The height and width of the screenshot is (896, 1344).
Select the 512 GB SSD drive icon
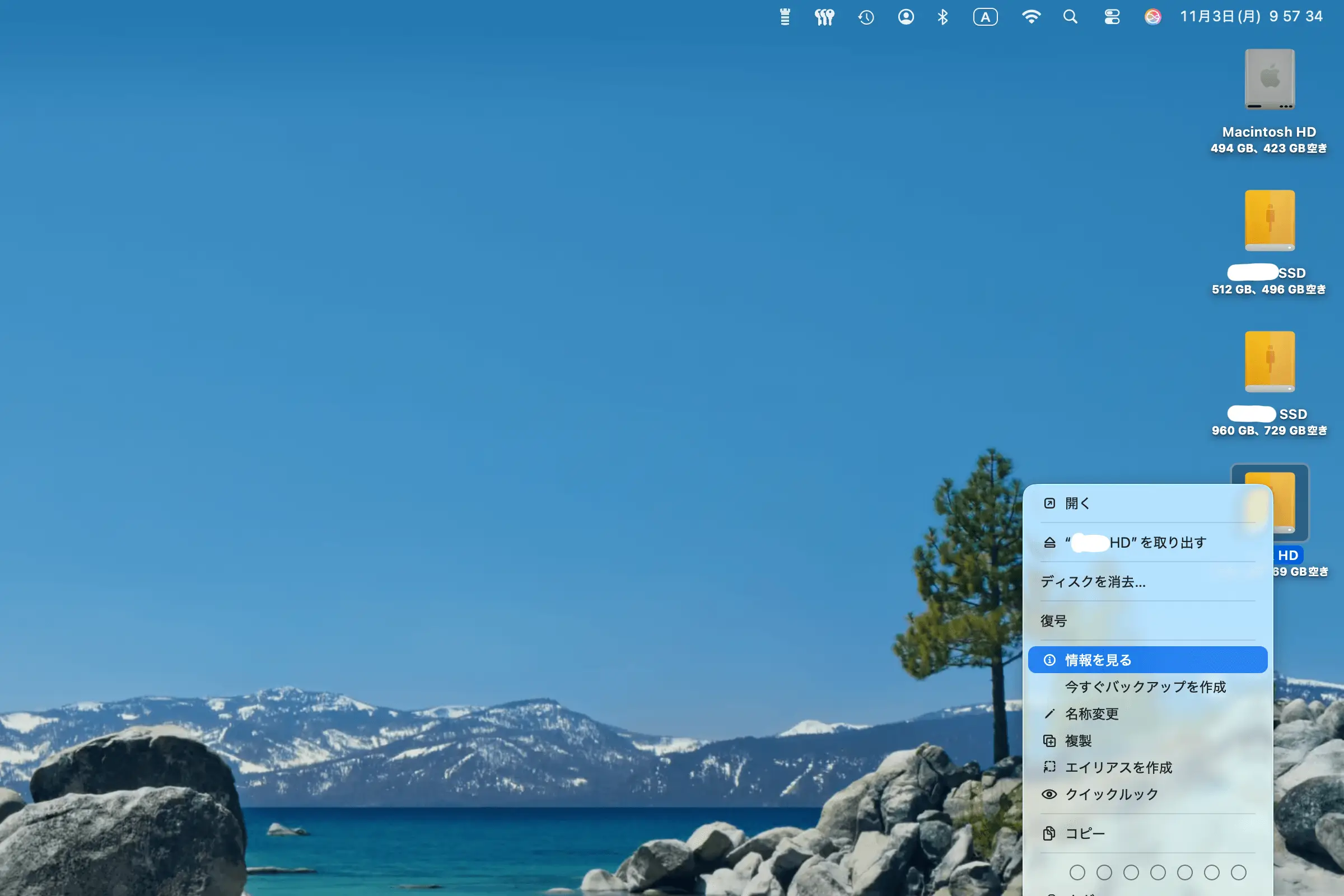1269,221
